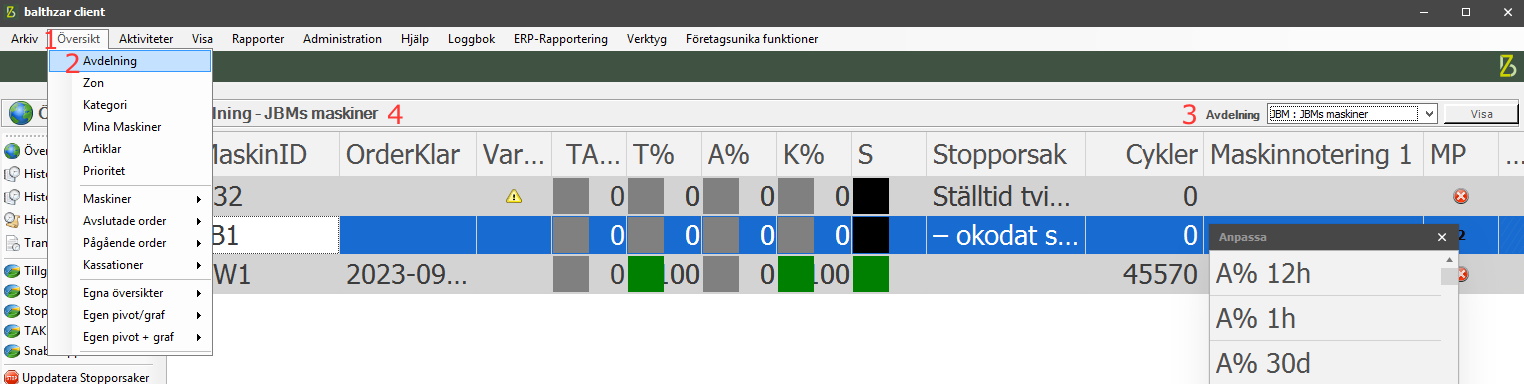Click the Snab sidebar icon
Image resolution: width=1524 pixels, height=384 pixels.
click(x=12, y=351)
